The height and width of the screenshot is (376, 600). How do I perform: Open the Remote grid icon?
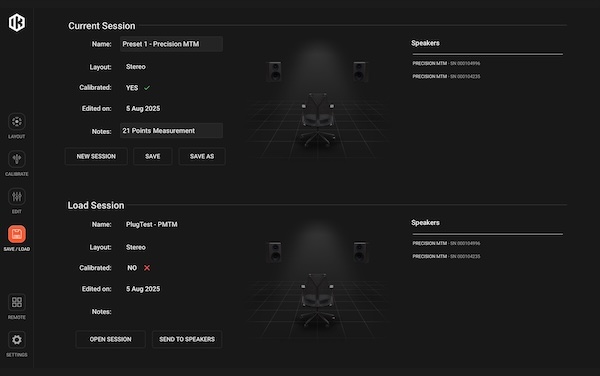point(17,302)
